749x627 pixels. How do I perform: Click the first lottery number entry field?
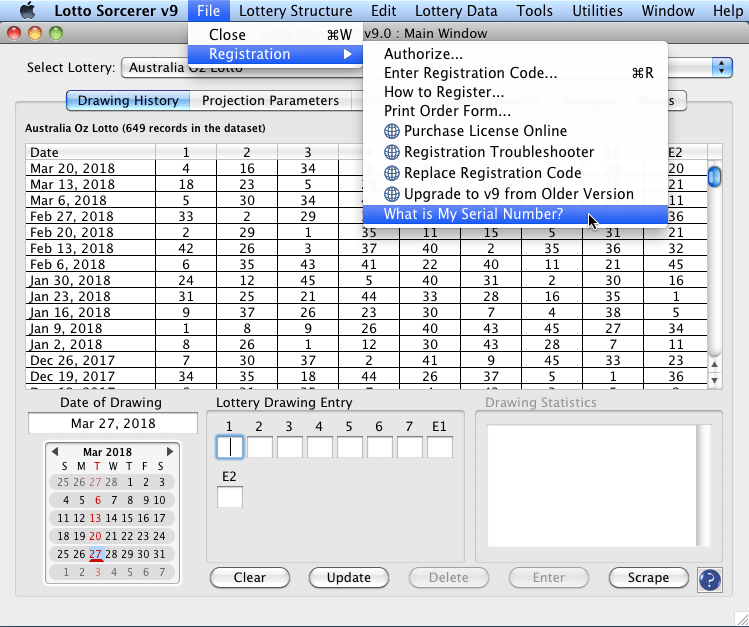coord(230,447)
